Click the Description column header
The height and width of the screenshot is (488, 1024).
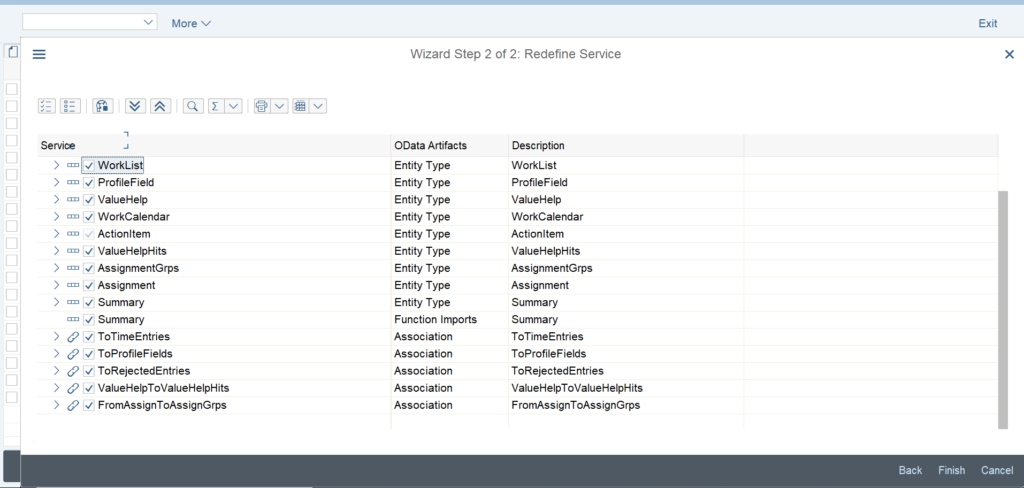point(626,145)
